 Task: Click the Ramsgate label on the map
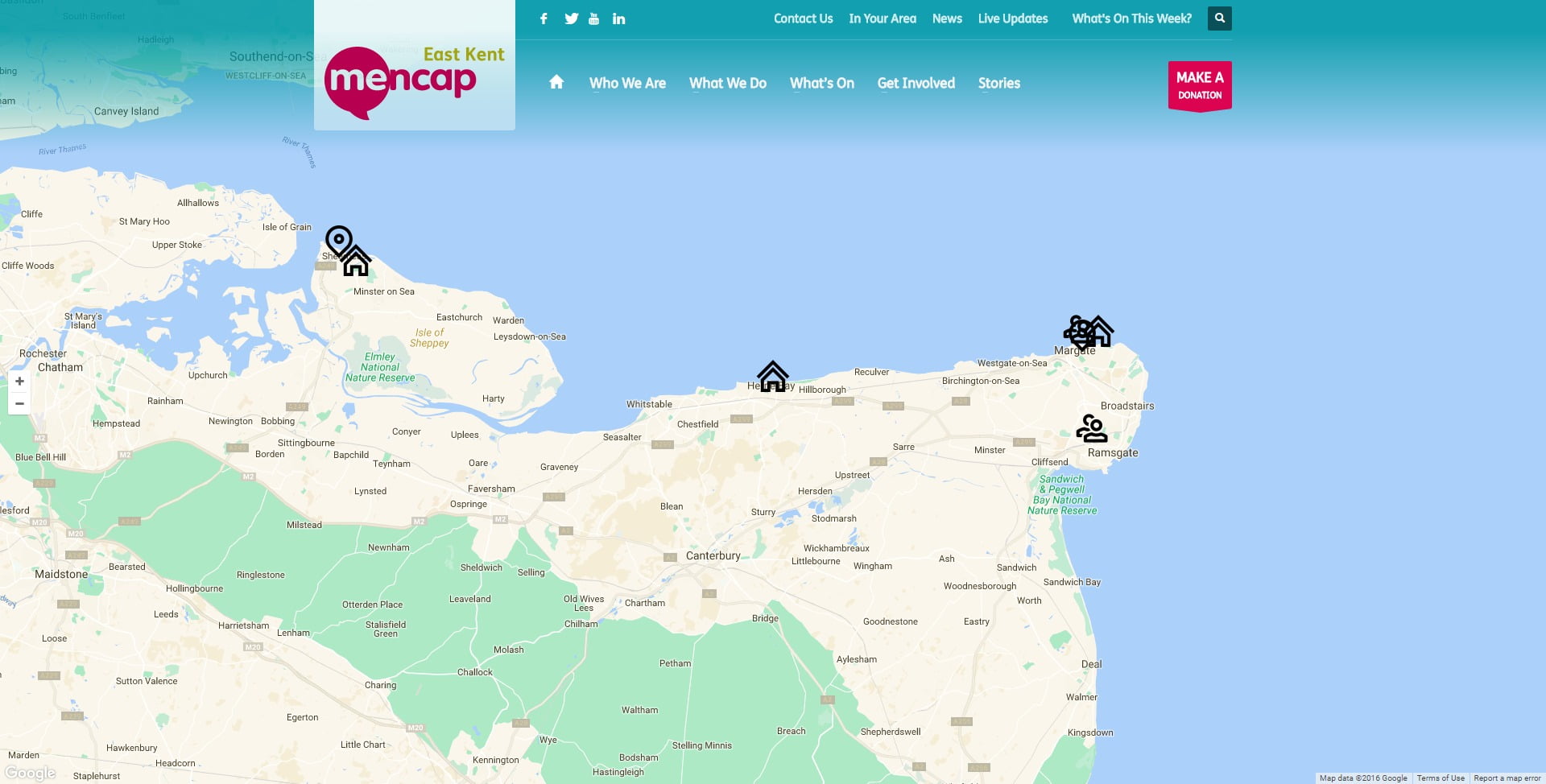click(1113, 452)
